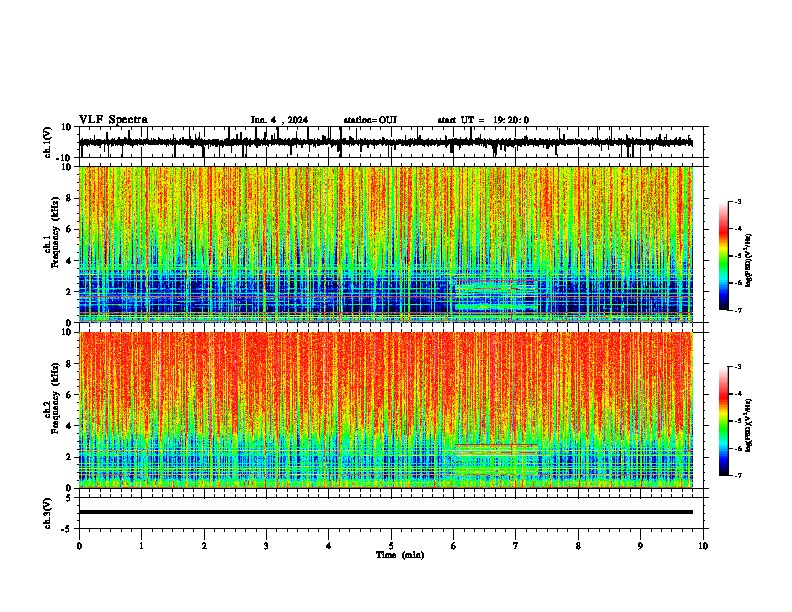792x612 pixels.
Task: Click the 'station=OUJ' label
Action: [370, 120]
